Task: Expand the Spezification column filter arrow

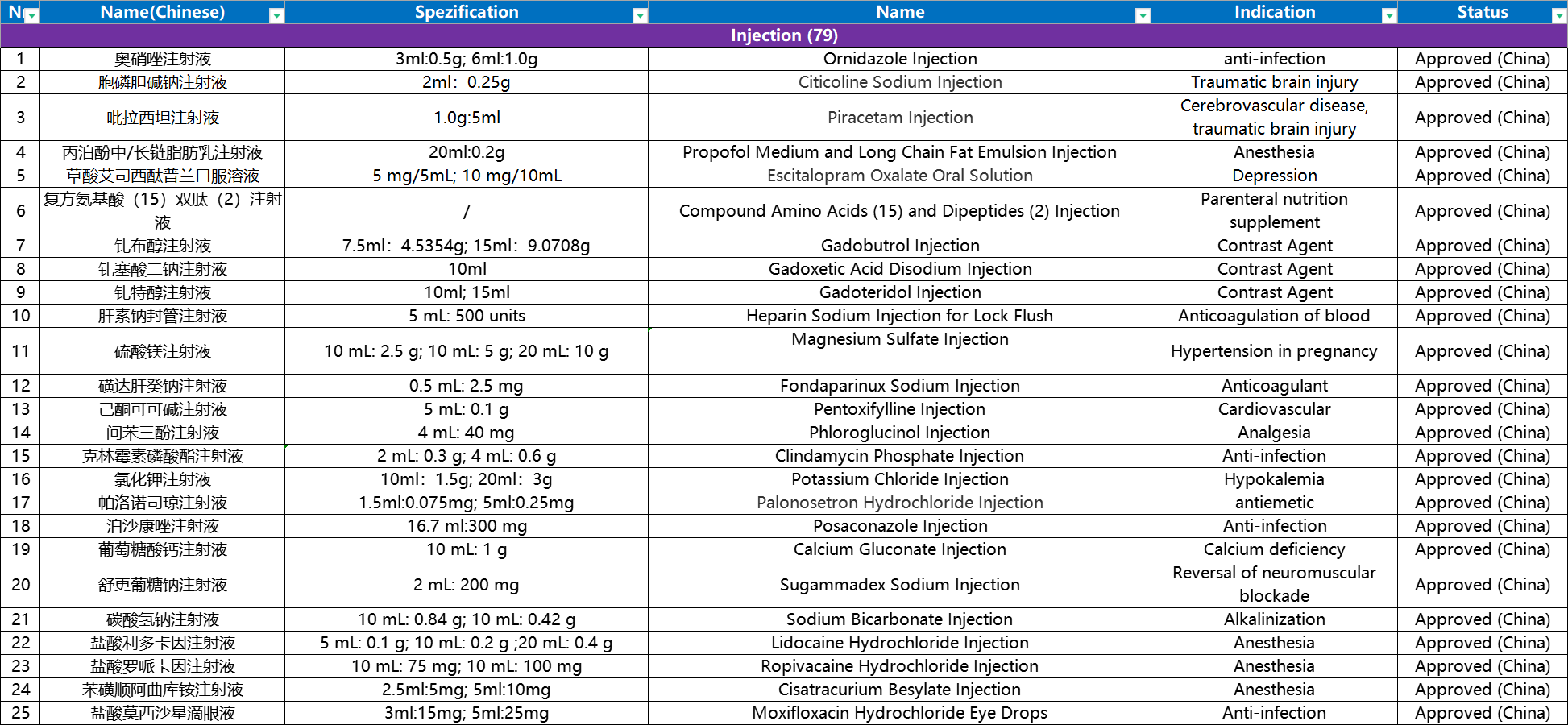Action: point(639,16)
